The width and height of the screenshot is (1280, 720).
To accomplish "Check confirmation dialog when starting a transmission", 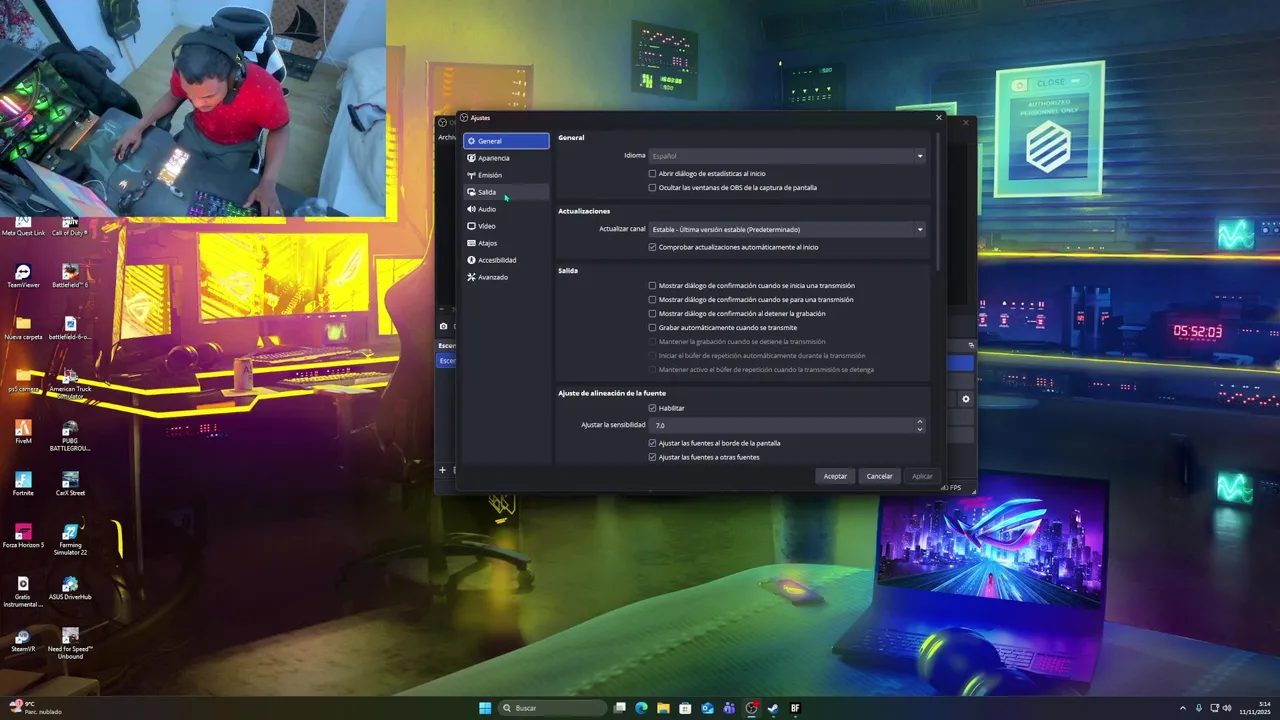I will [x=653, y=286].
